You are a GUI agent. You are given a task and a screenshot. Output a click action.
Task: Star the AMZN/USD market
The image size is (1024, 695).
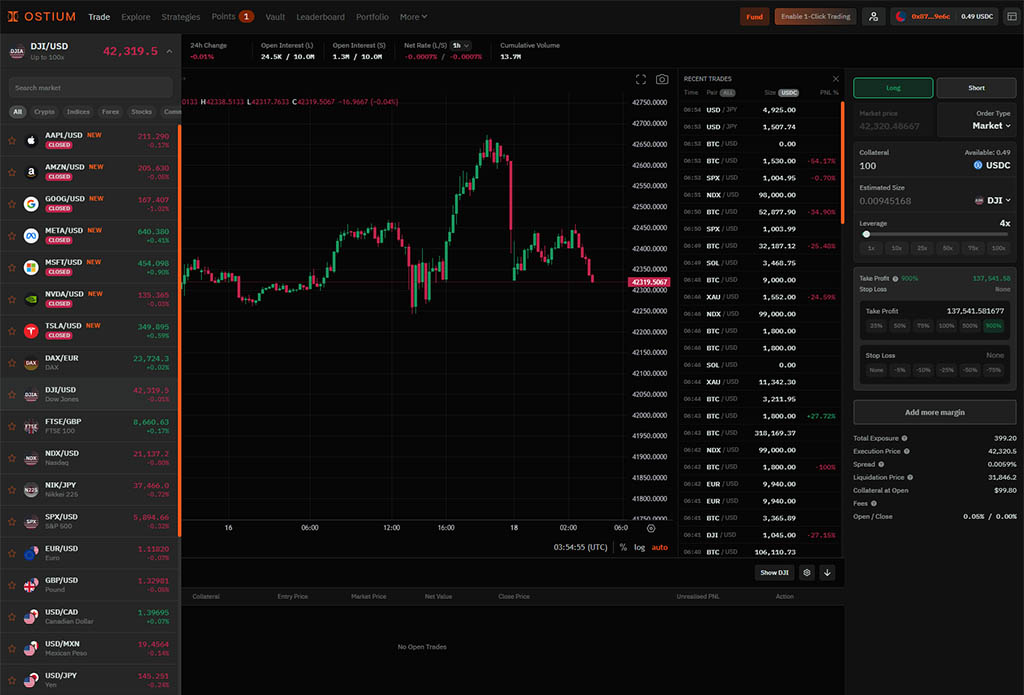tap(12, 172)
